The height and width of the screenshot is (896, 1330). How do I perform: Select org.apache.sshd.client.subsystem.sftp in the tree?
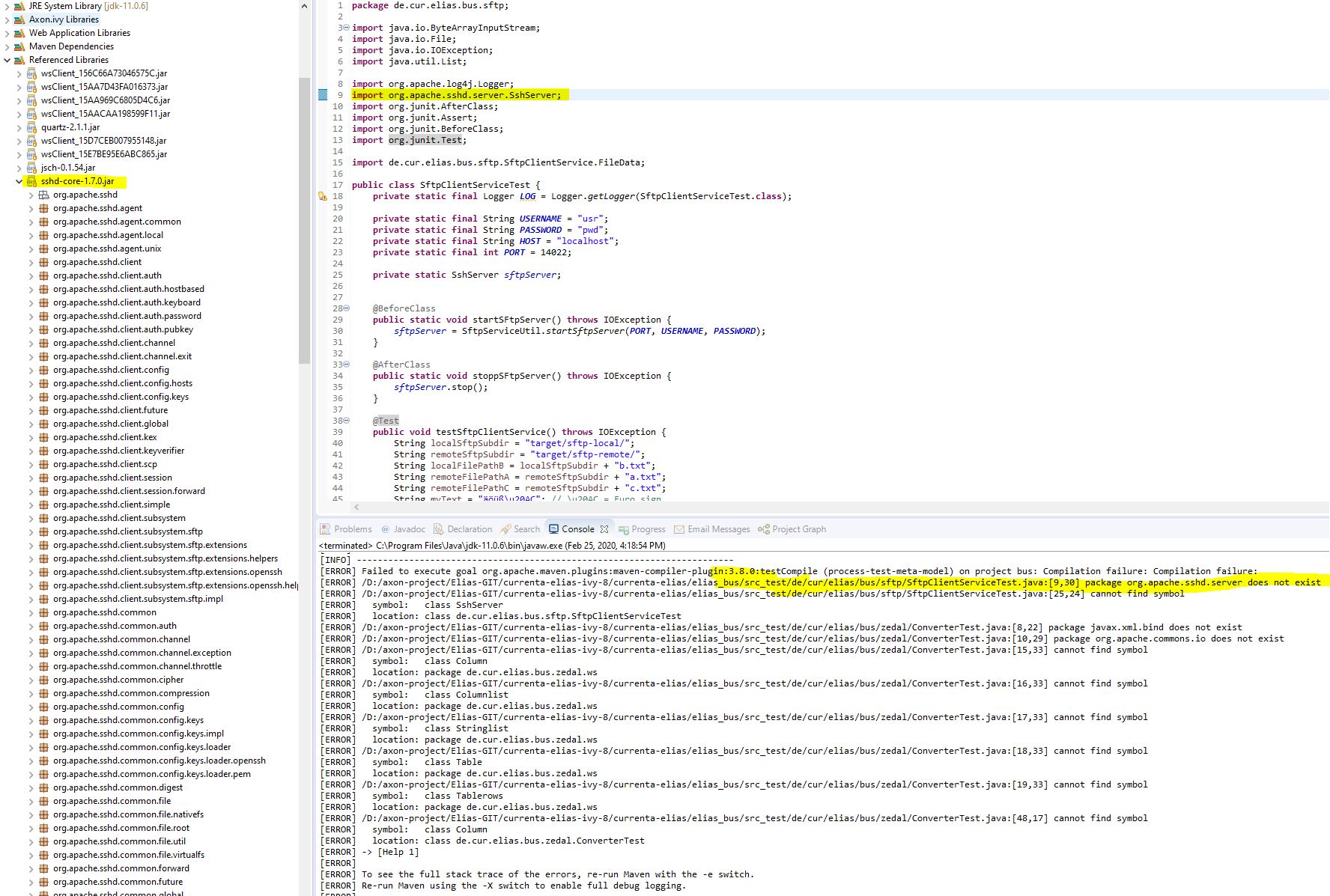click(x=128, y=531)
